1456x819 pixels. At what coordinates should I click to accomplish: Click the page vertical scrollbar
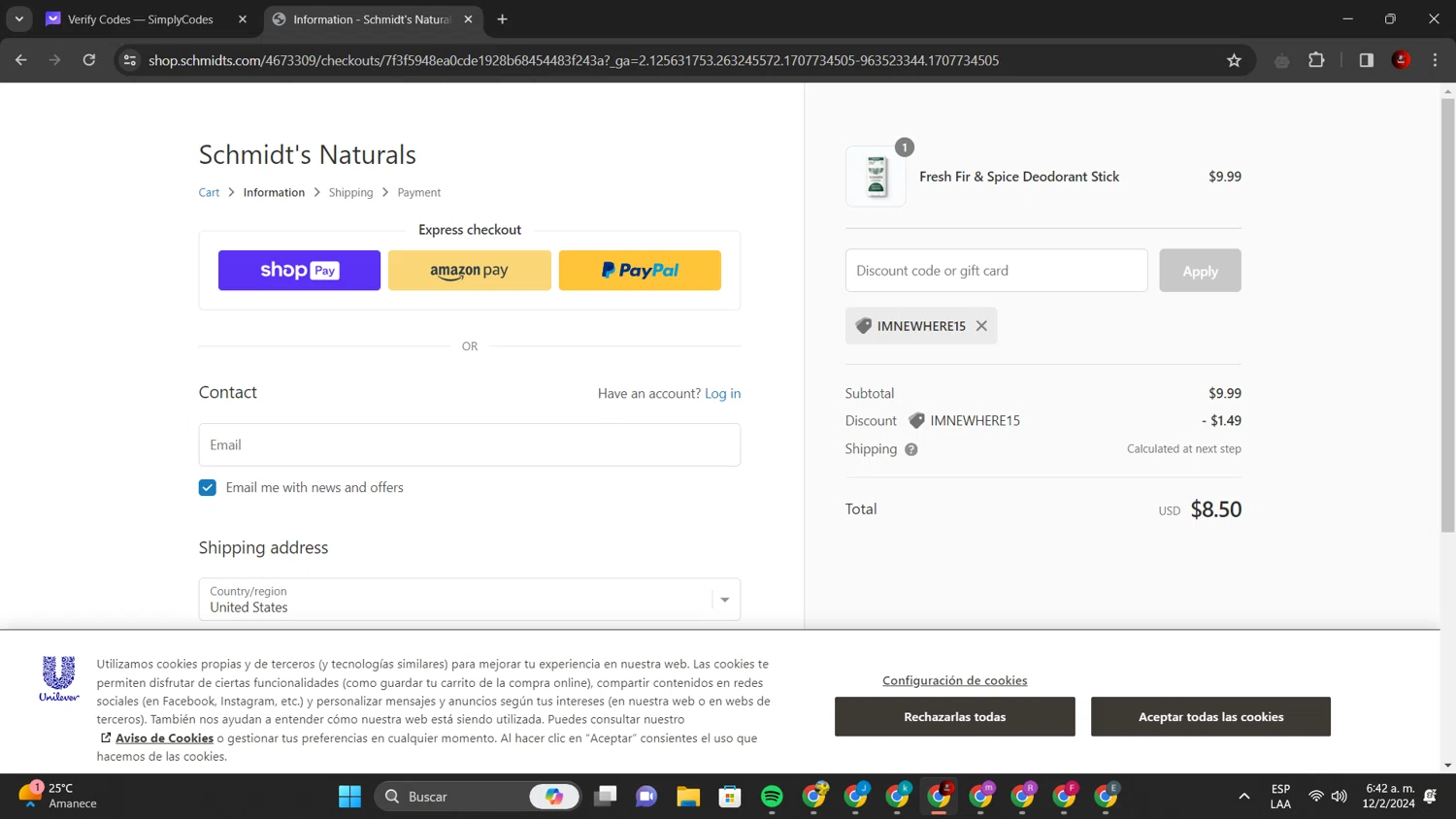(x=1447, y=315)
